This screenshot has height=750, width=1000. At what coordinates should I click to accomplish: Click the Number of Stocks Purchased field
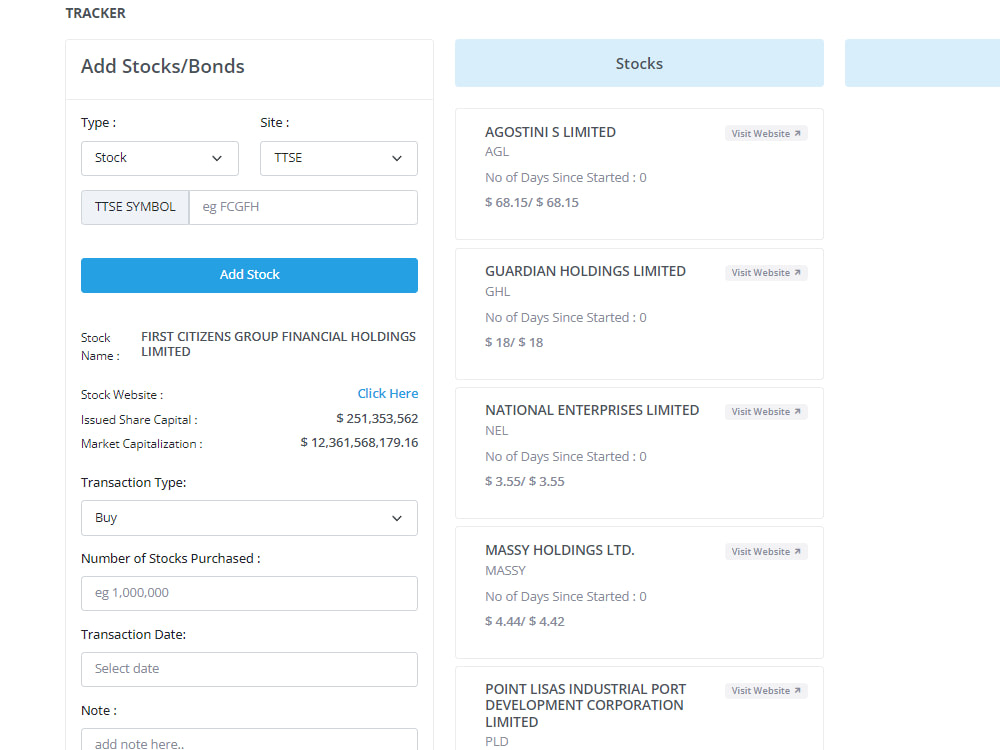249,593
